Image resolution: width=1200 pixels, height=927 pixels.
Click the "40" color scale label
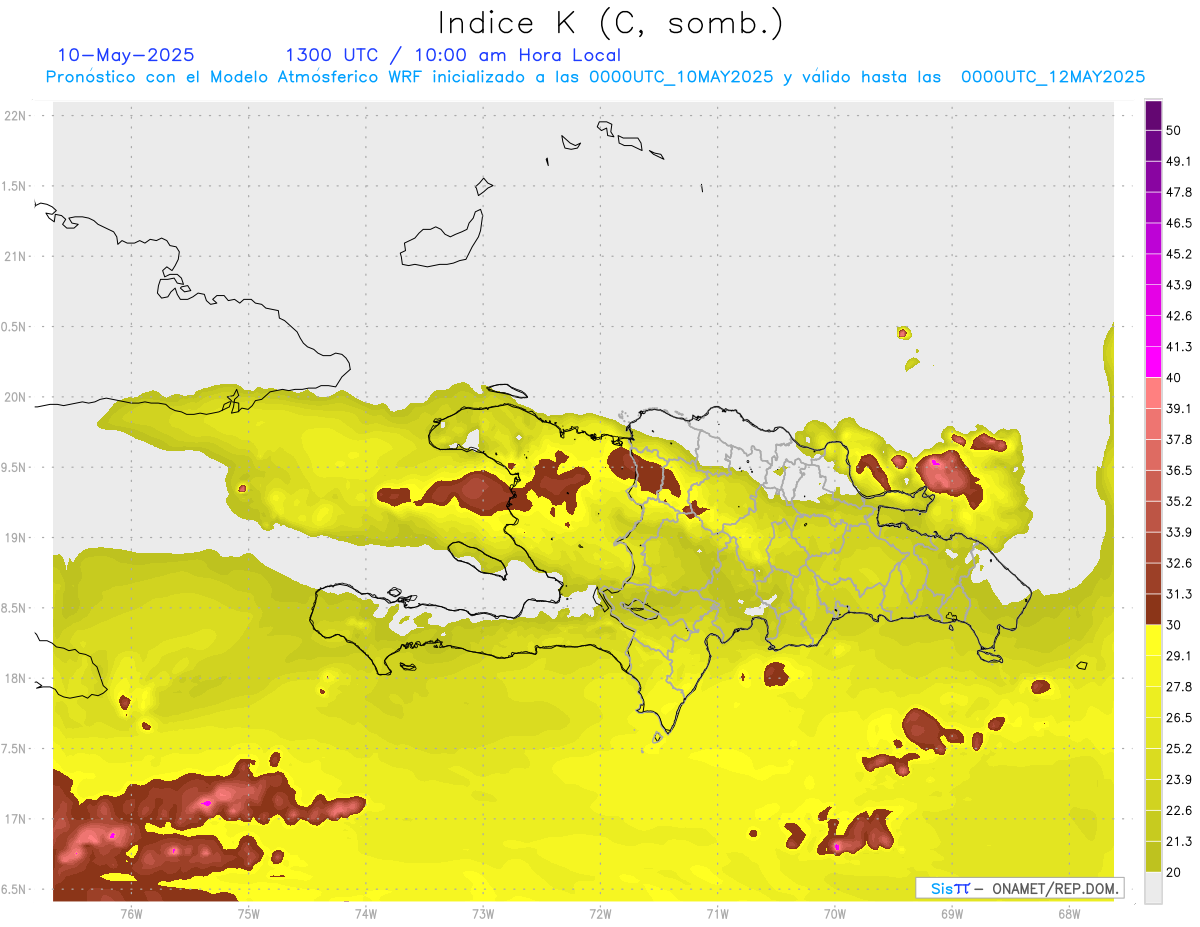(1174, 378)
